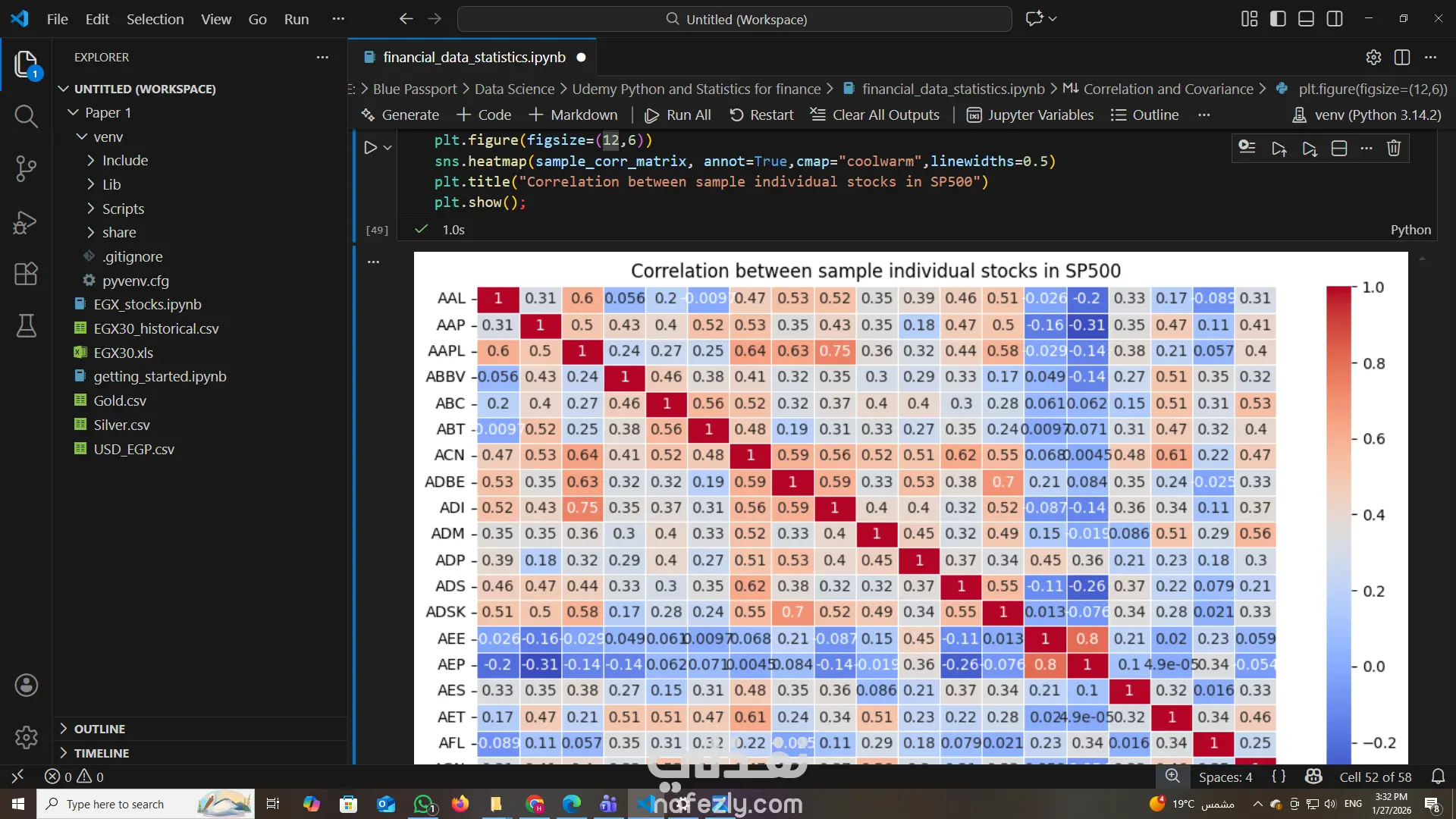Click Run All in notebook toolbar
The image size is (1456, 819).
coord(678,115)
